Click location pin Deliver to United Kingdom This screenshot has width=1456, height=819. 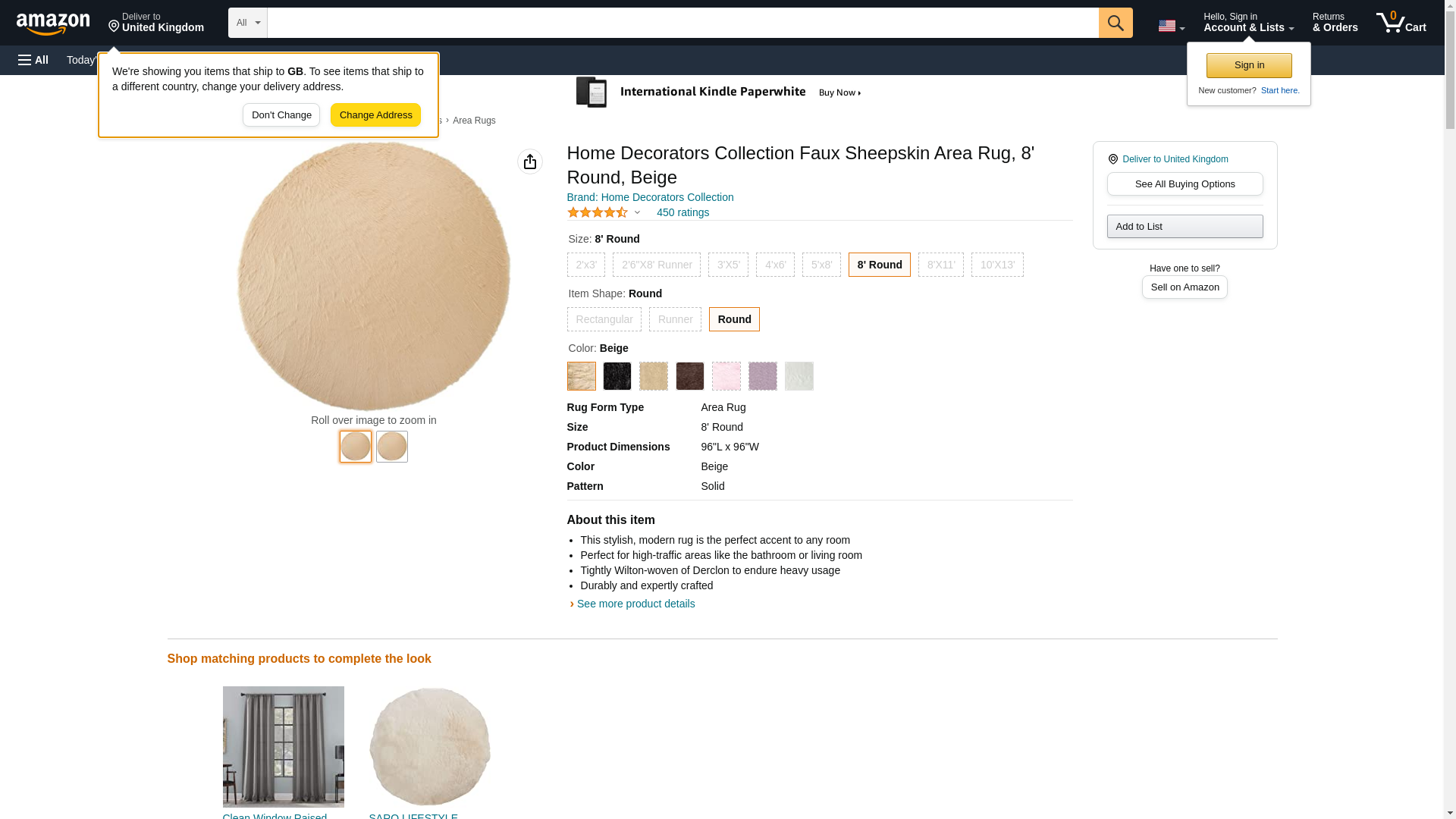tap(155, 23)
